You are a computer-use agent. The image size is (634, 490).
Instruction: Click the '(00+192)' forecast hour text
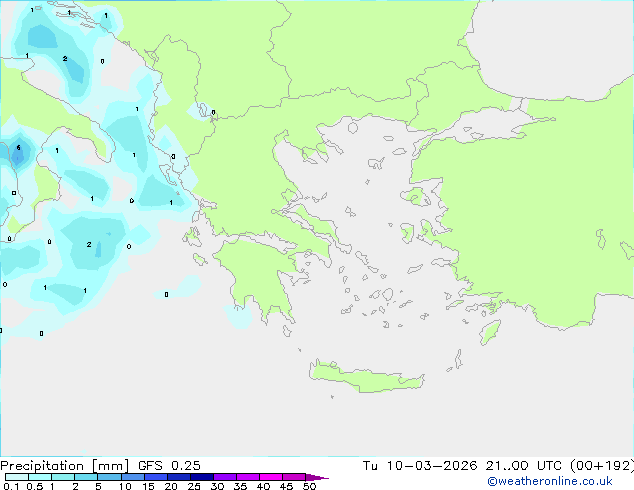(602, 466)
